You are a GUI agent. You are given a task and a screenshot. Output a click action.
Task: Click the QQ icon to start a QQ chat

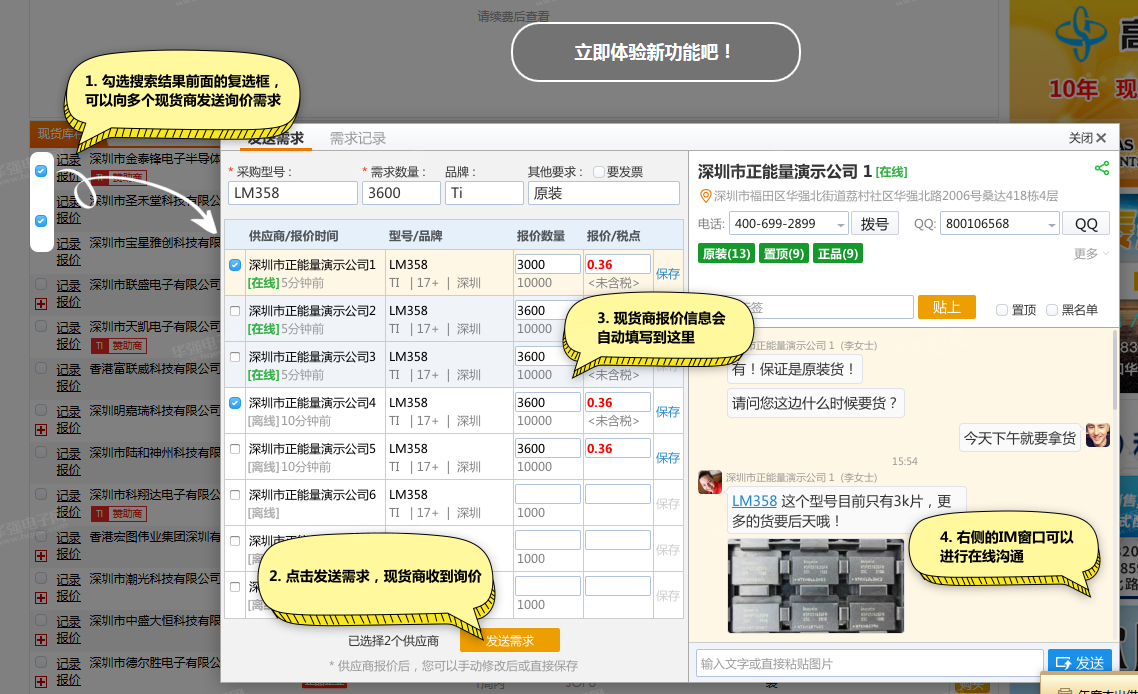coord(1086,223)
